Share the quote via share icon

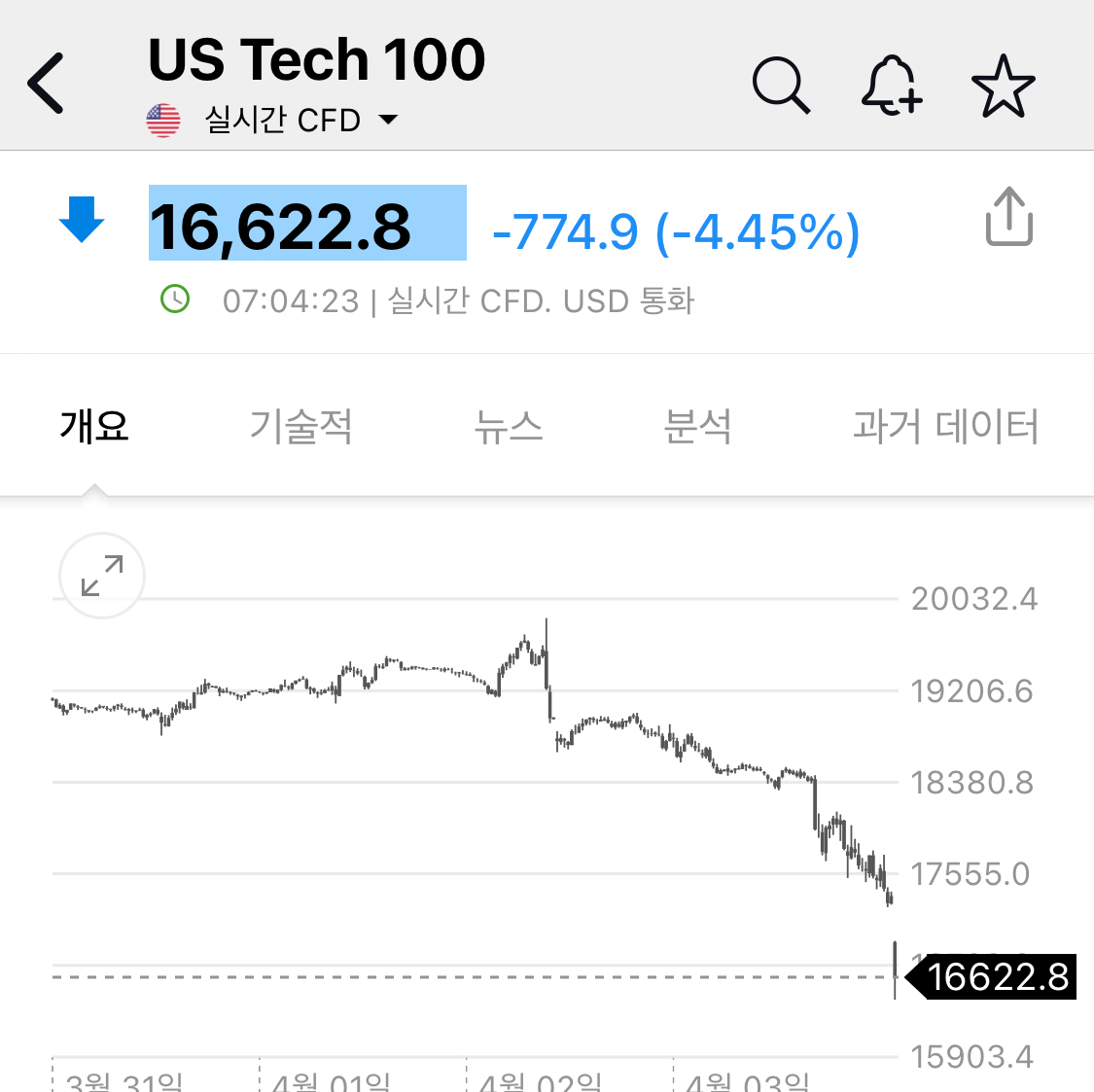click(x=1008, y=216)
